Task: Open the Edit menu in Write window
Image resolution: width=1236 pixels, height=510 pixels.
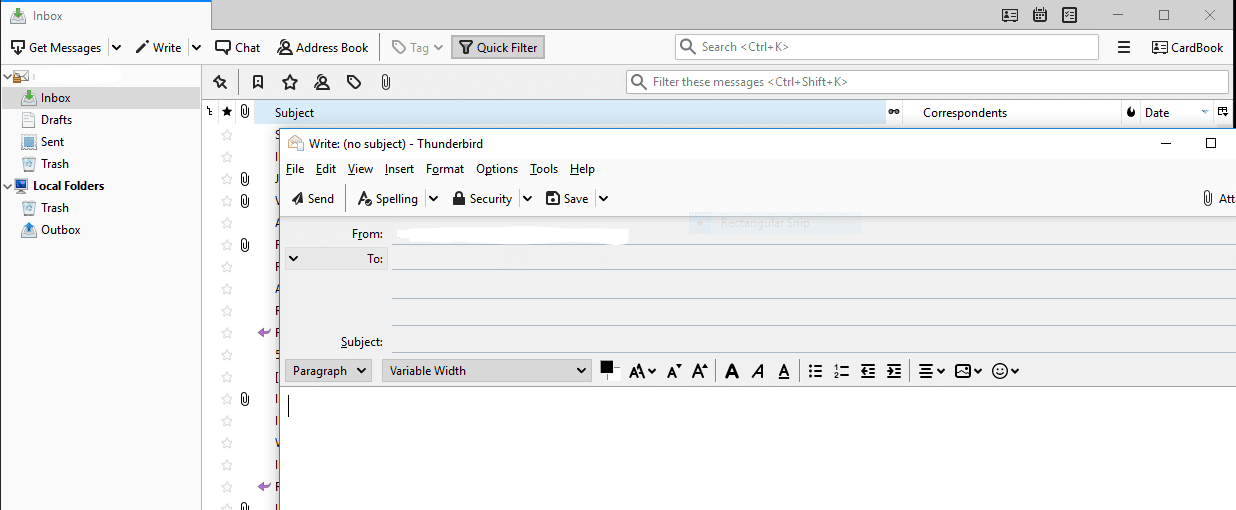Action: pyautogui.click(x=326, y=169)
